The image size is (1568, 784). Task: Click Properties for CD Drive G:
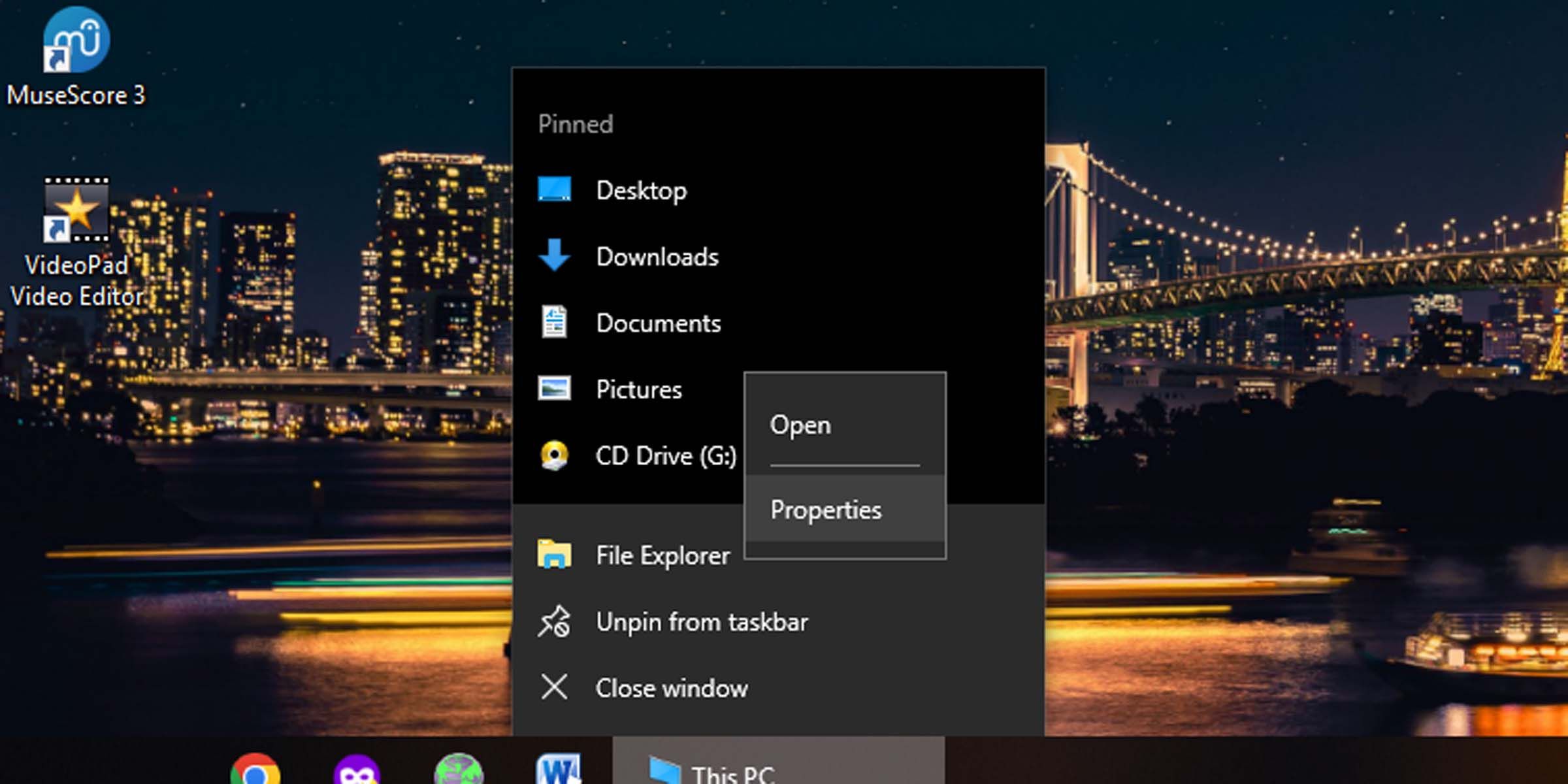click(826, 510)
